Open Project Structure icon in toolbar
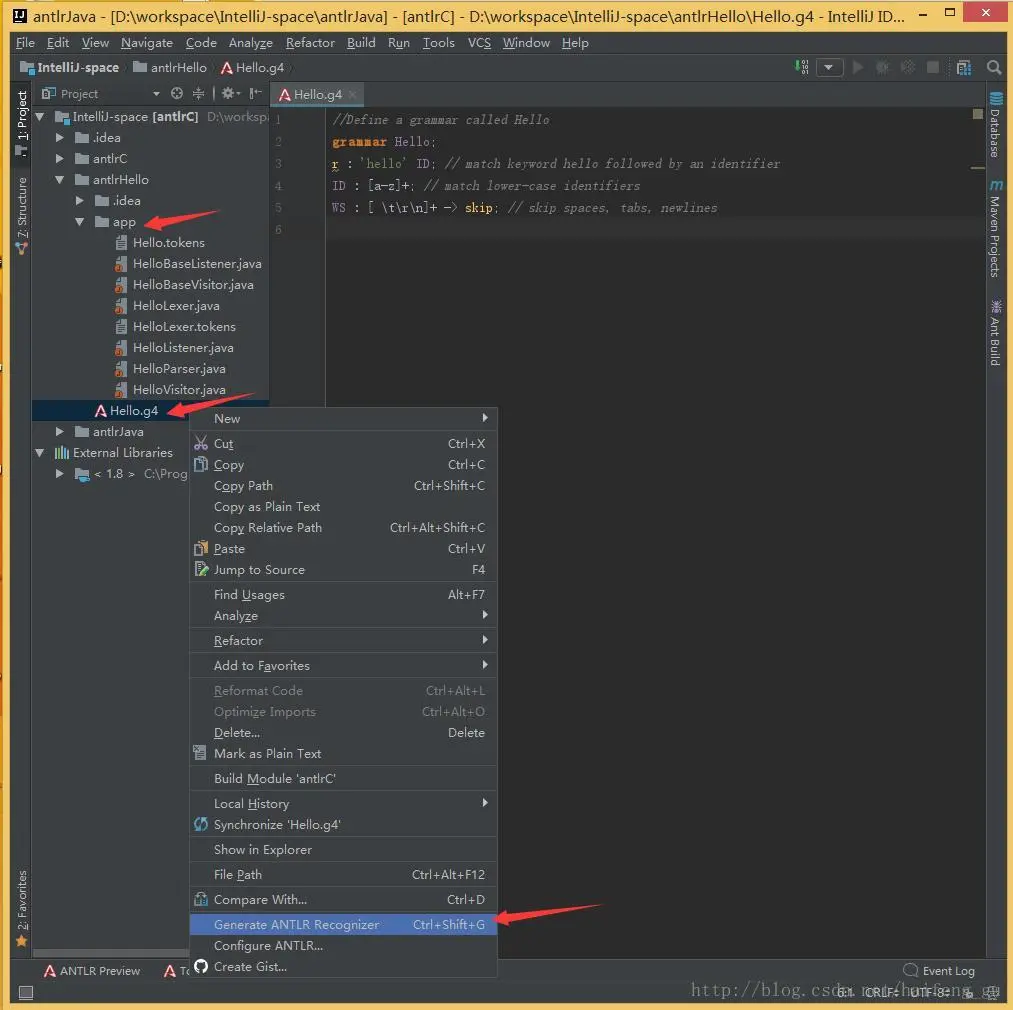 tap(964, 67)
